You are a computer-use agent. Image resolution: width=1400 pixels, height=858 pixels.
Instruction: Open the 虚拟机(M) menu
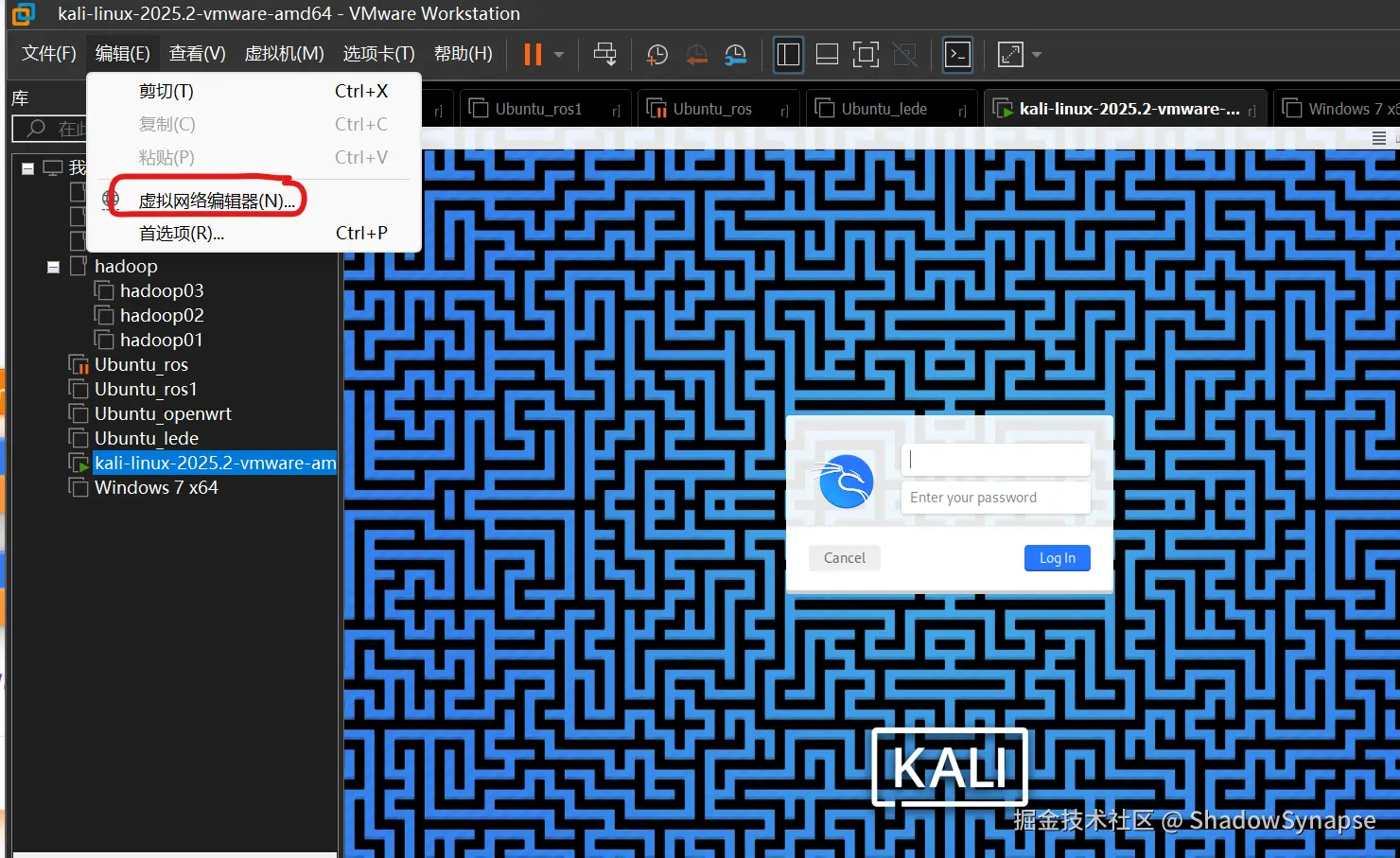click(284, 53)
